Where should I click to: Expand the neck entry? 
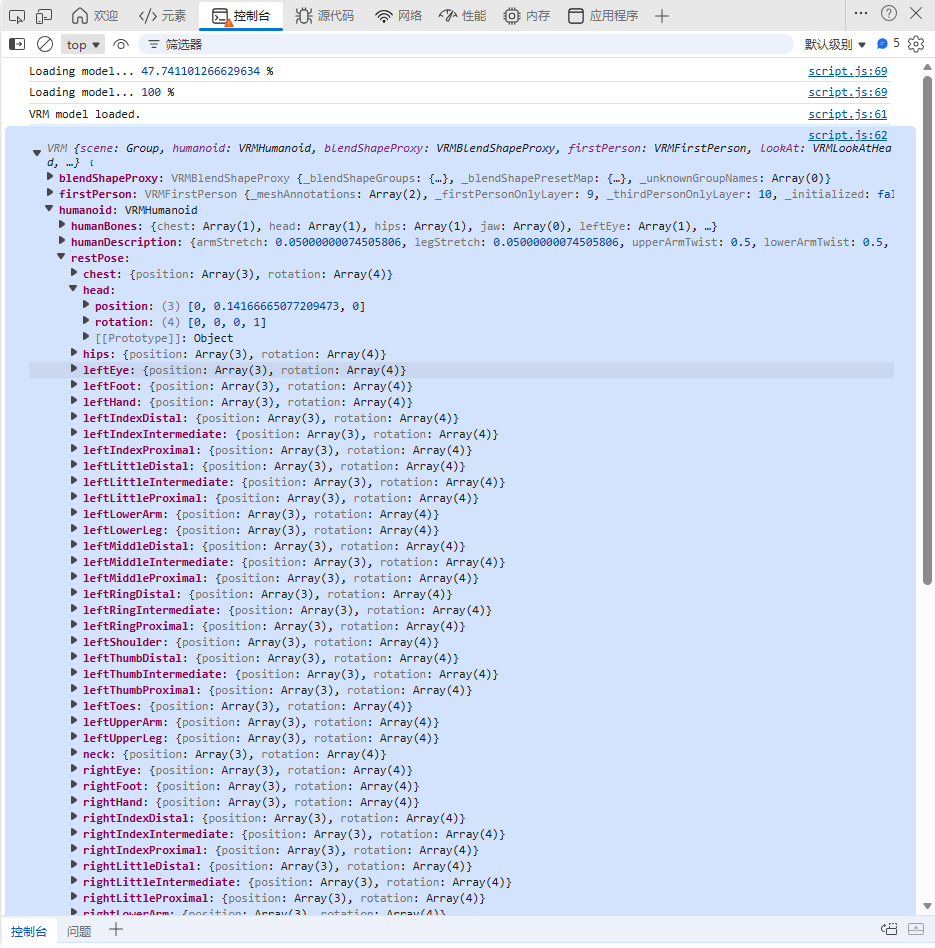(x=74, y=752)
